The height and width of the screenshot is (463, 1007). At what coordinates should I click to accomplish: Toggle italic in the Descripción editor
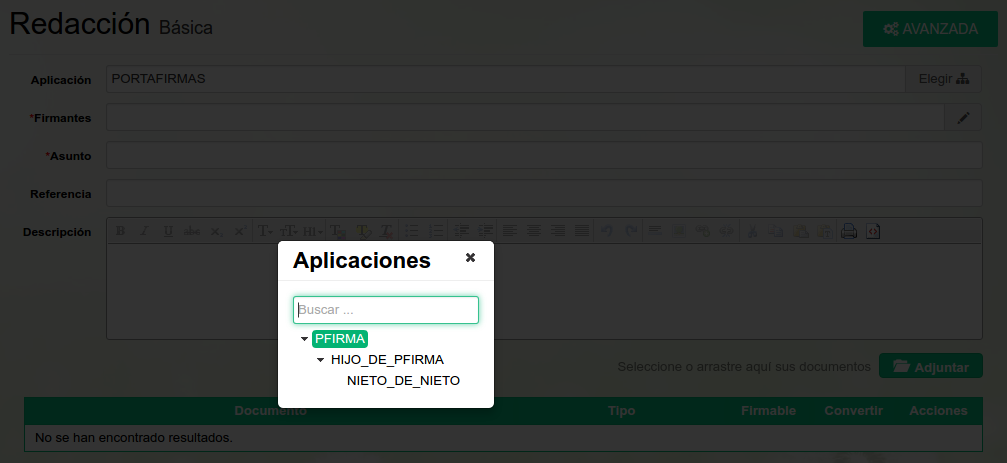(x=144, y=231)
